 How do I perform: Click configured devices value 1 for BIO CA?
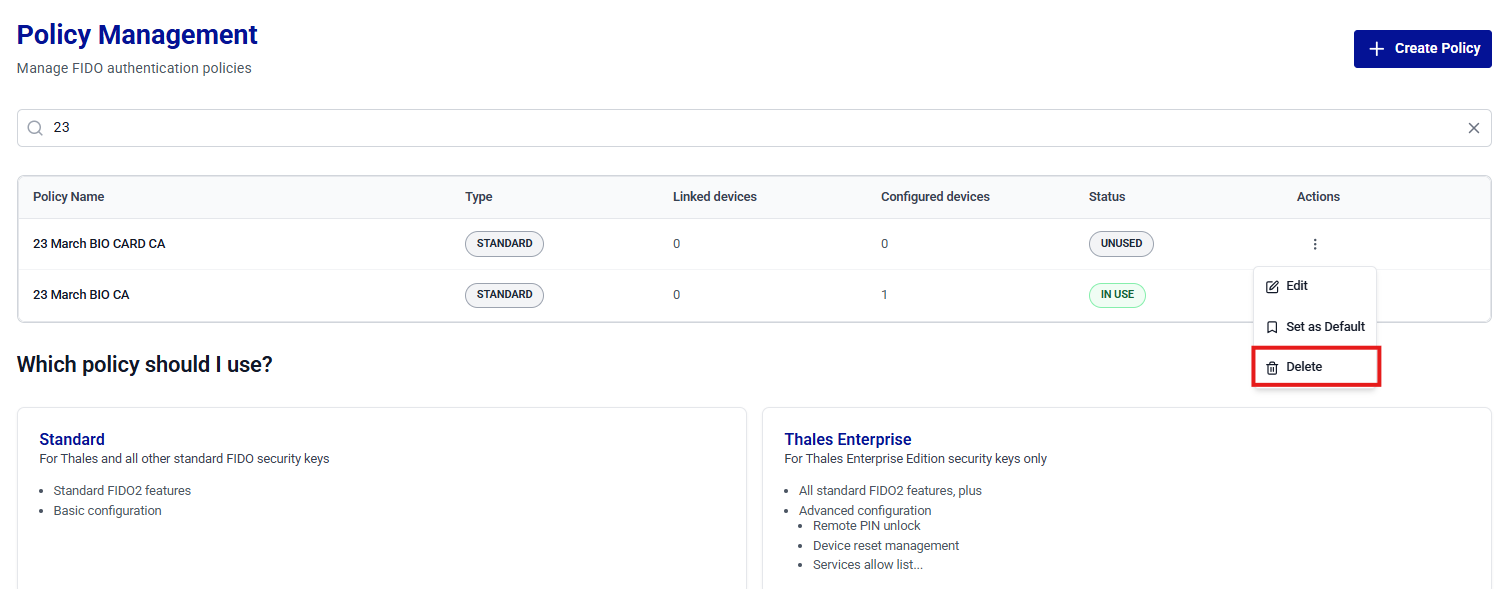(884, 295)
